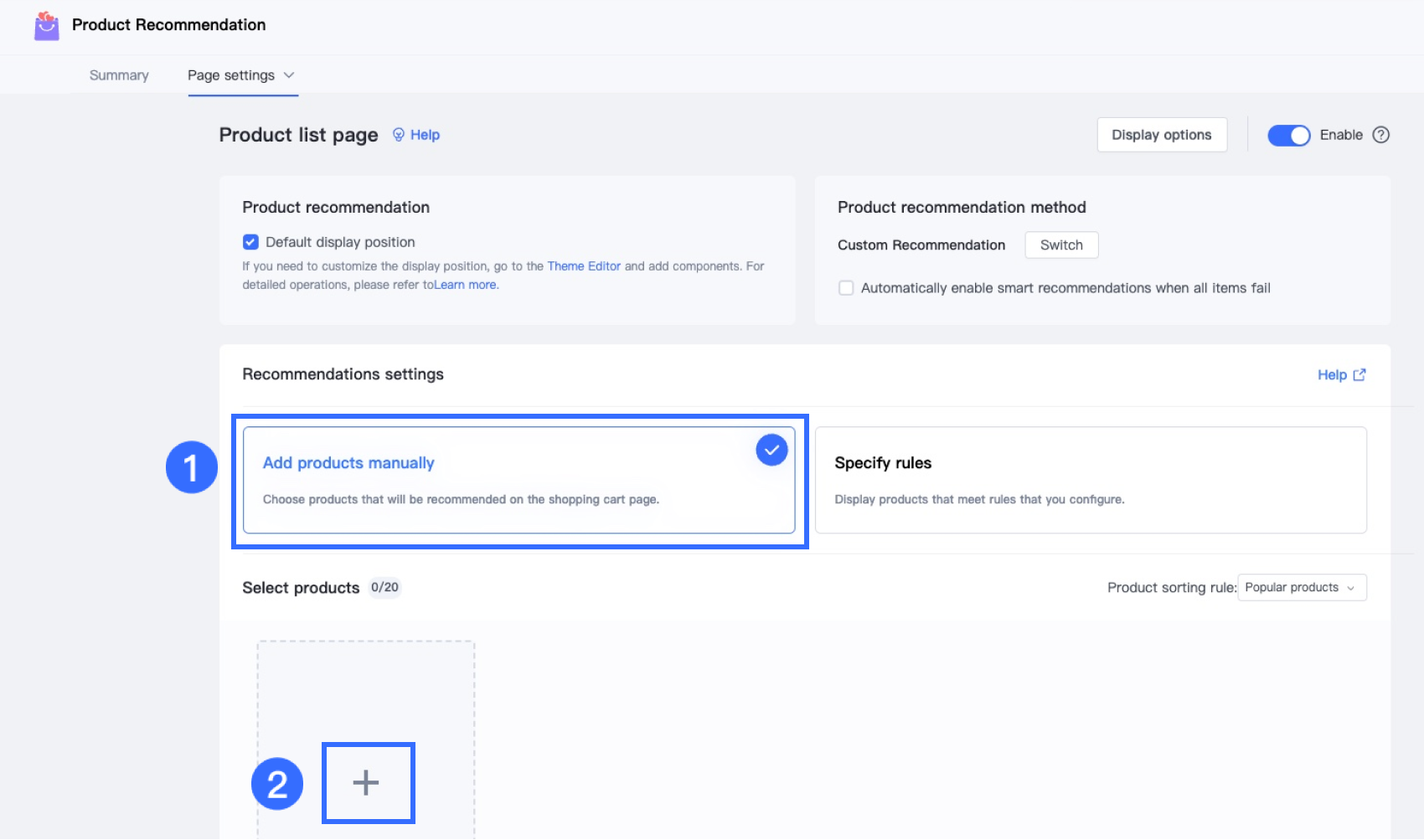The width and height of the screenshot is (1424, 840).
Task: Click the question mark icon next to Enable
Action: (1381, 135)
